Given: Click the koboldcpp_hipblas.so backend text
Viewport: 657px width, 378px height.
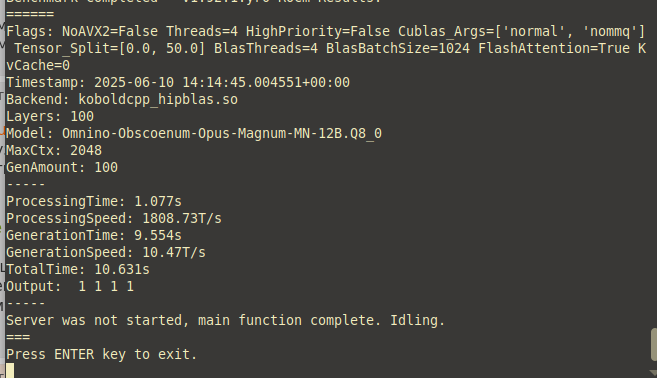Looking at the screenshot, I should 158,100.
